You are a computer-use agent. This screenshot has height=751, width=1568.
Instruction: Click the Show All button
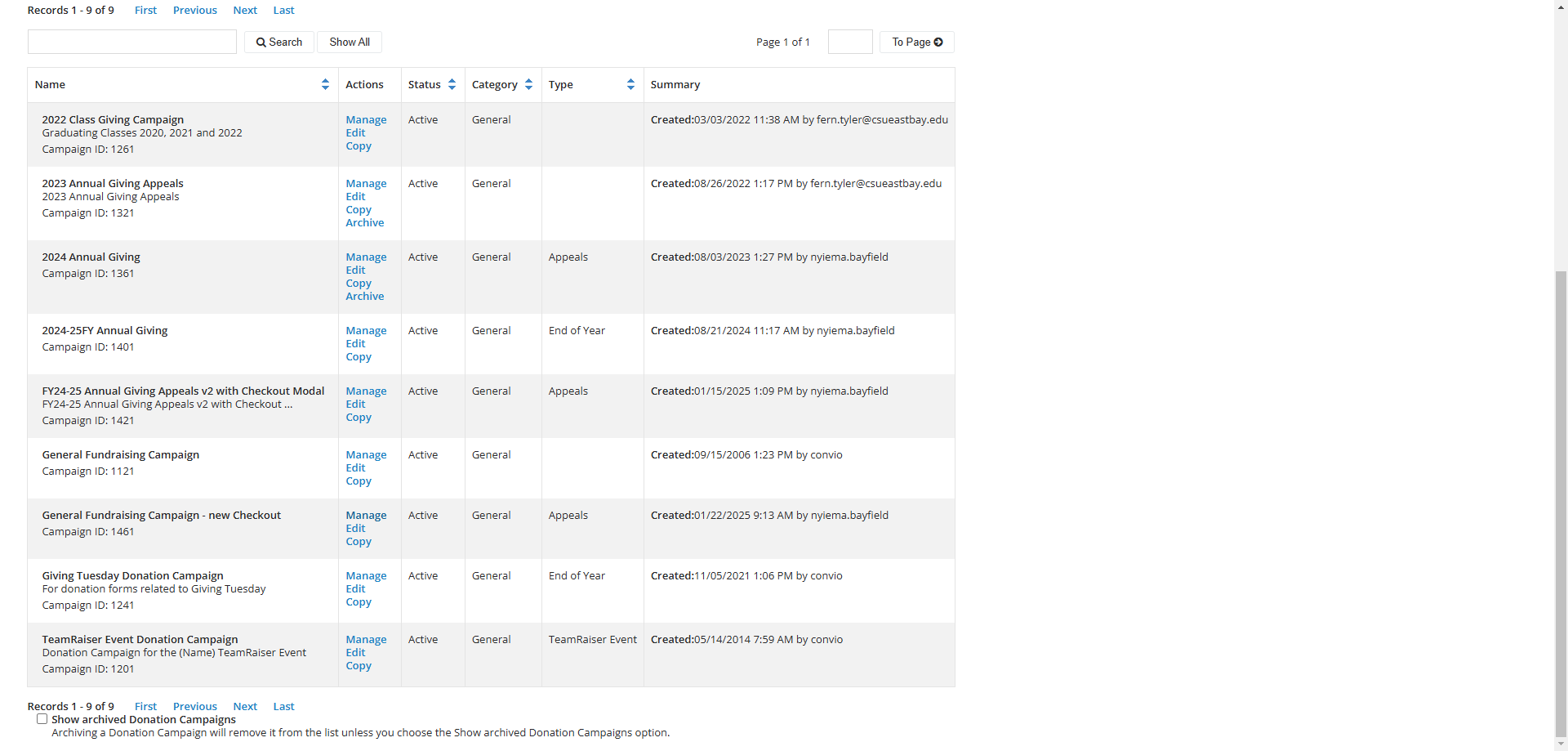coord(350,42)
